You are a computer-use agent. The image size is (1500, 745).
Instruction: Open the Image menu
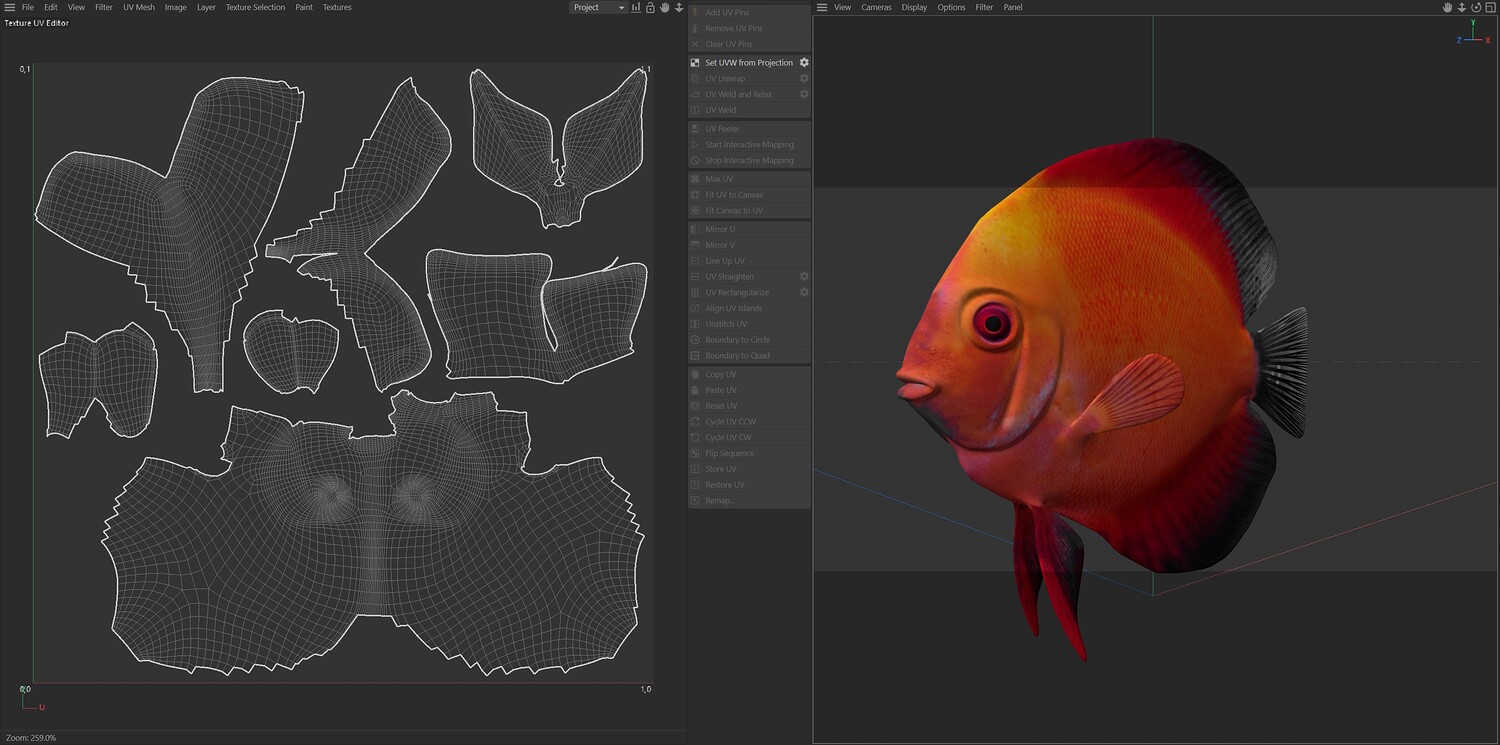click(176, 7)
